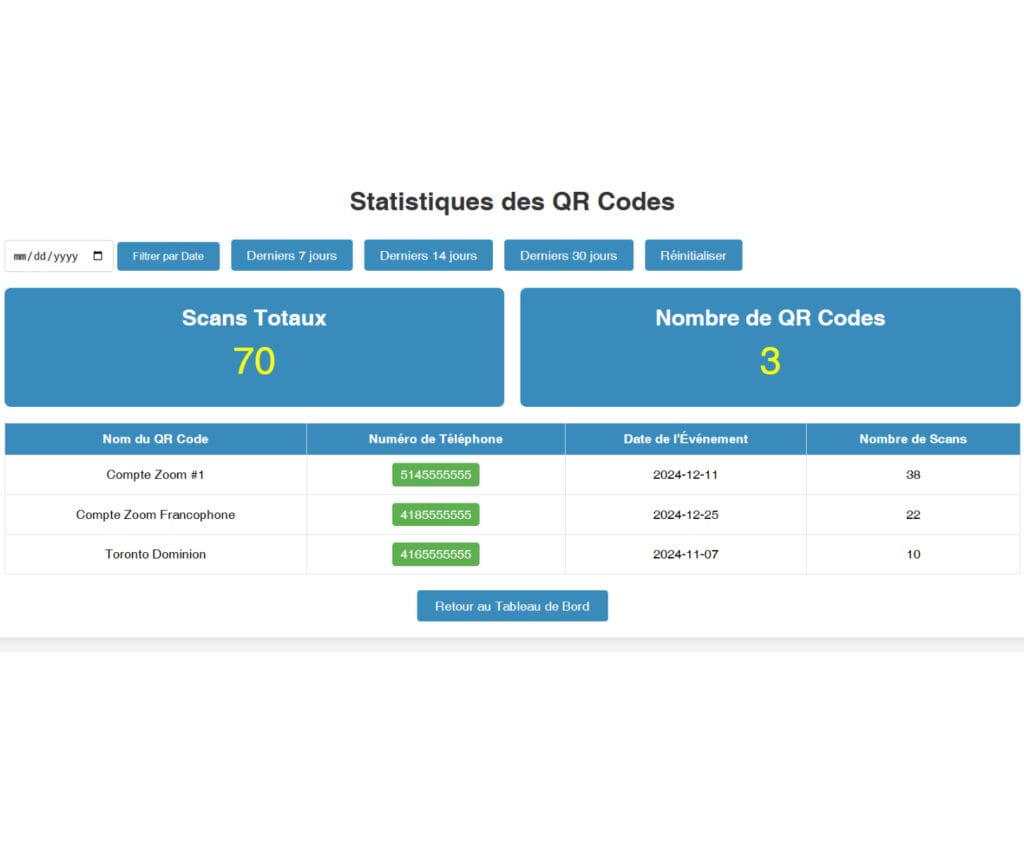Click the Date de l'Événement column header
The width and height of the screenshot is (1024, 844).
click(685, 439)
